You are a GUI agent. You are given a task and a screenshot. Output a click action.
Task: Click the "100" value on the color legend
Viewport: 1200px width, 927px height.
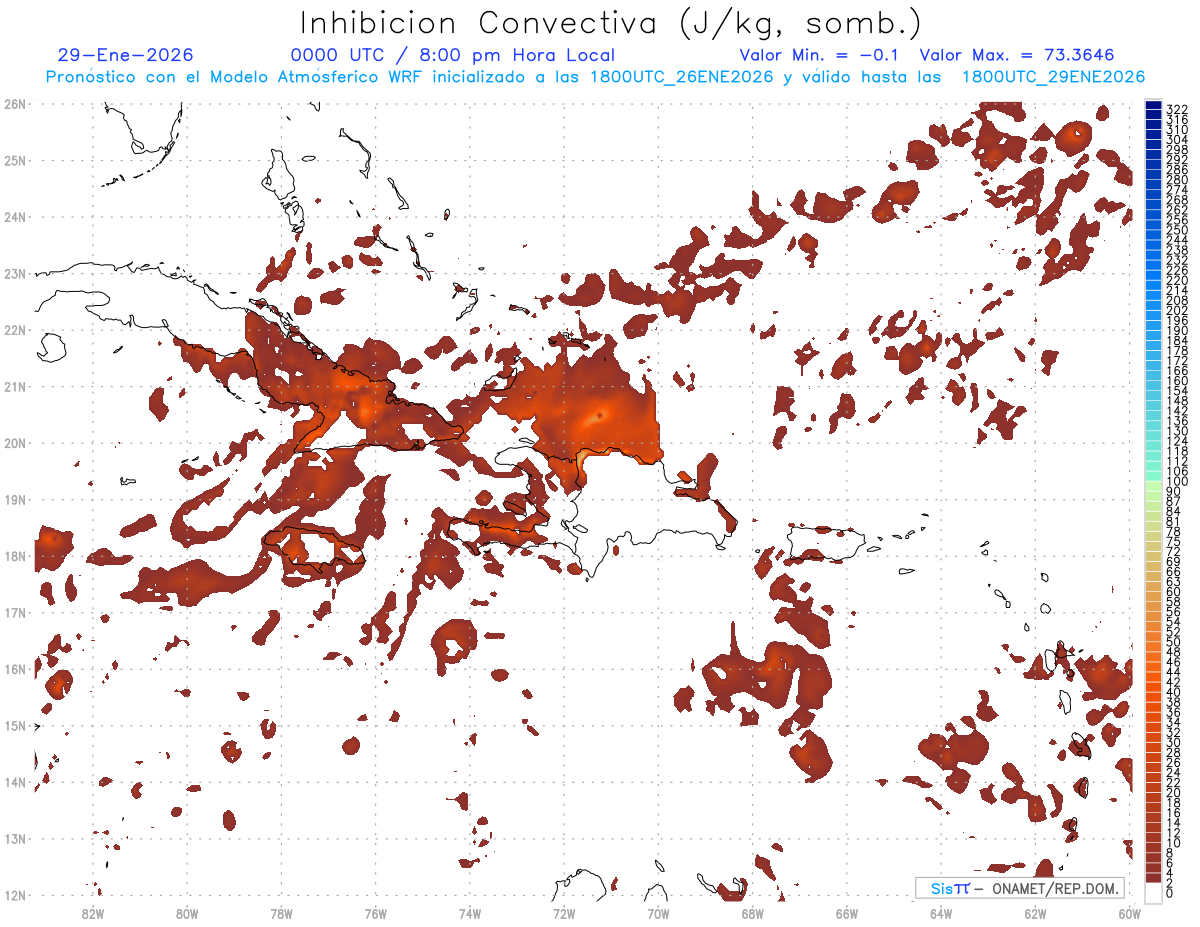(1176, 482)
